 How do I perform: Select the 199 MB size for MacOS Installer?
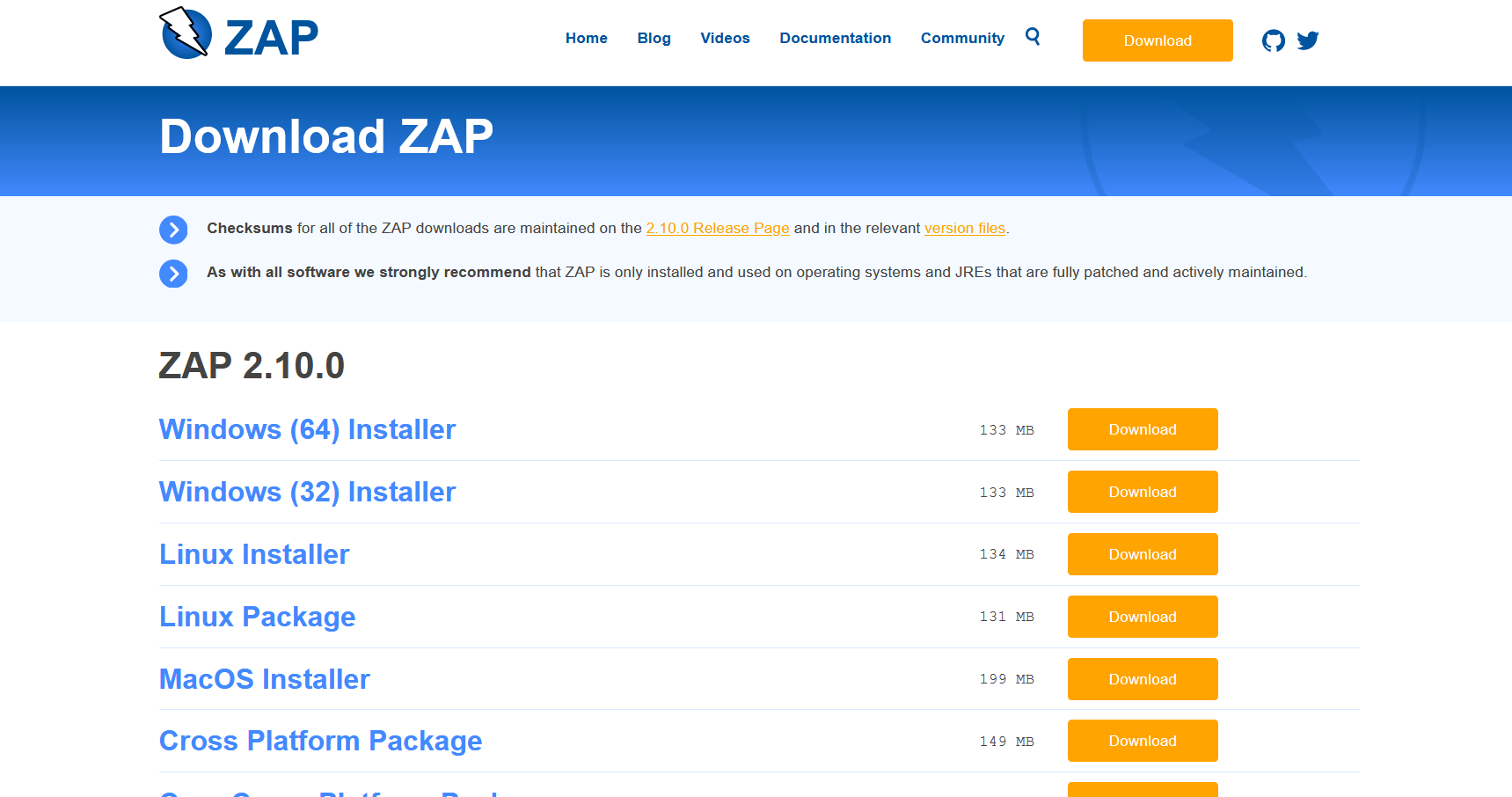click(1007, 679)
